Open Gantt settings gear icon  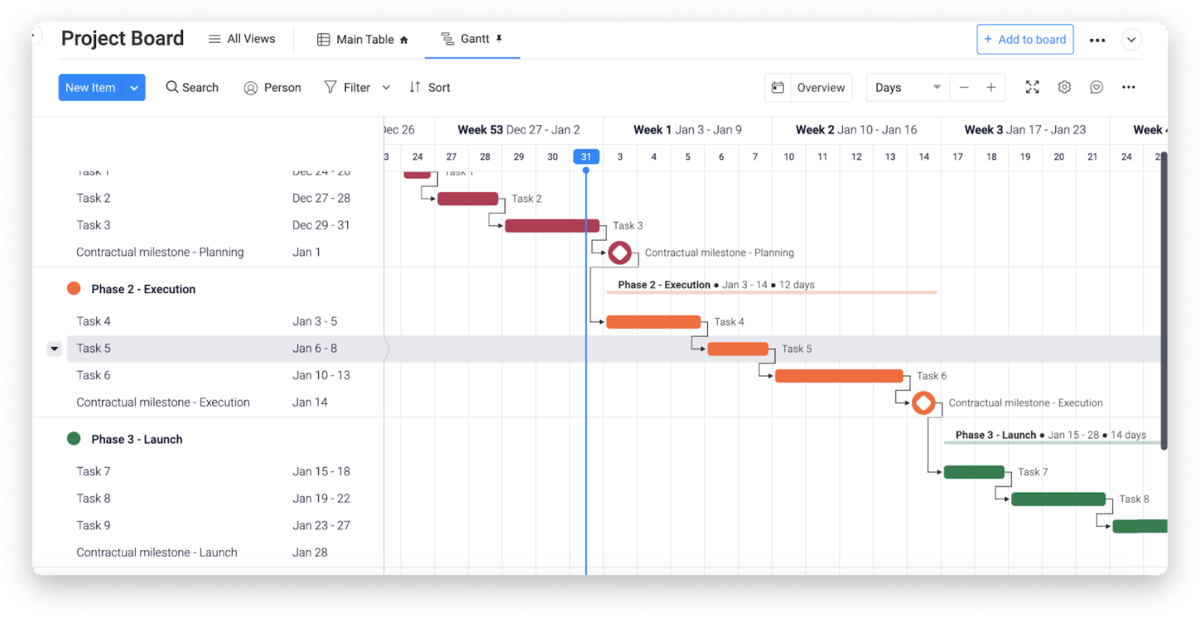tap(1064, 88)
